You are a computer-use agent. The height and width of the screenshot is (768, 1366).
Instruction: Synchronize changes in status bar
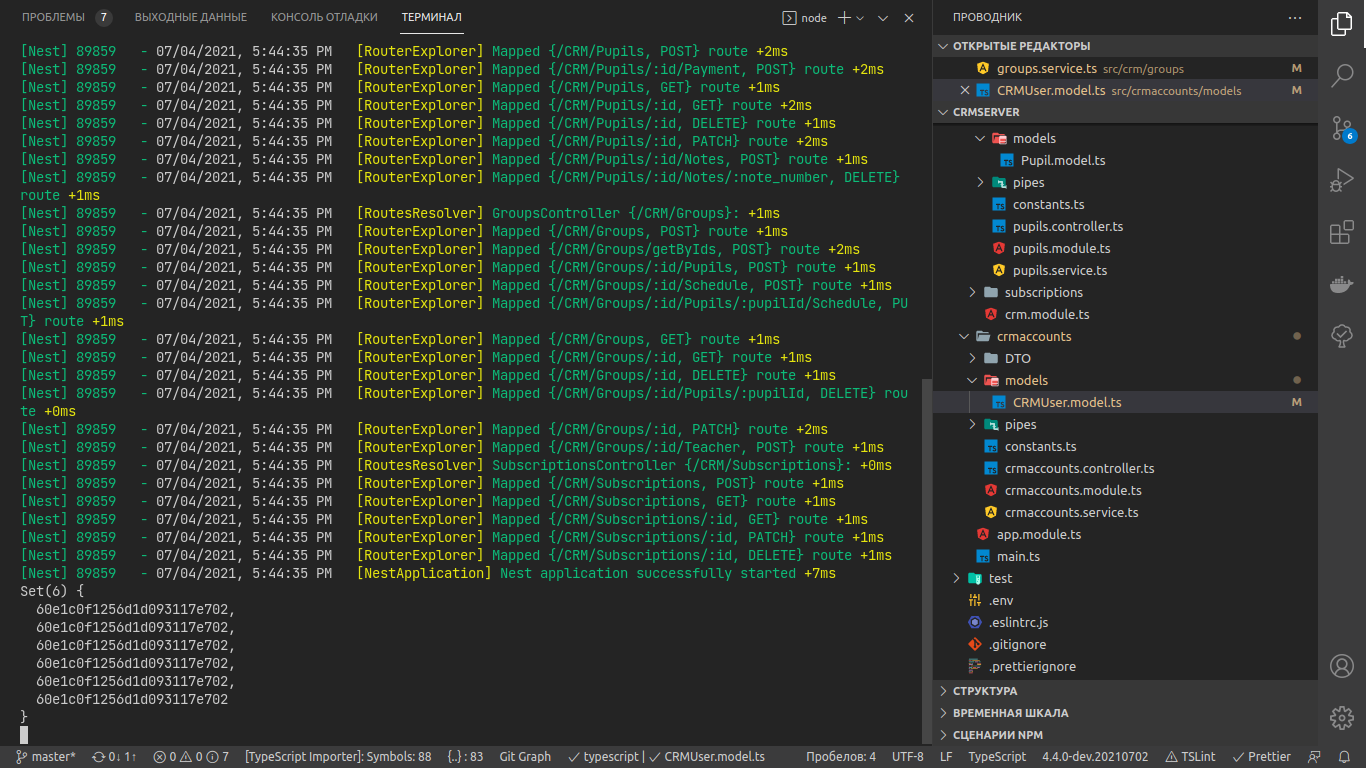click(114, 757)
